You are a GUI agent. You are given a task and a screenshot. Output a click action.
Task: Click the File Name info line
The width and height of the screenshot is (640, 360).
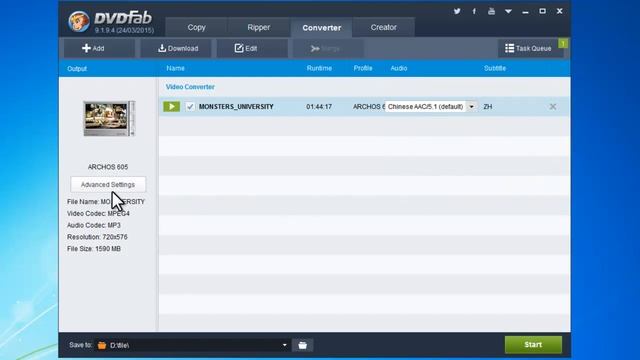point(106,202)
